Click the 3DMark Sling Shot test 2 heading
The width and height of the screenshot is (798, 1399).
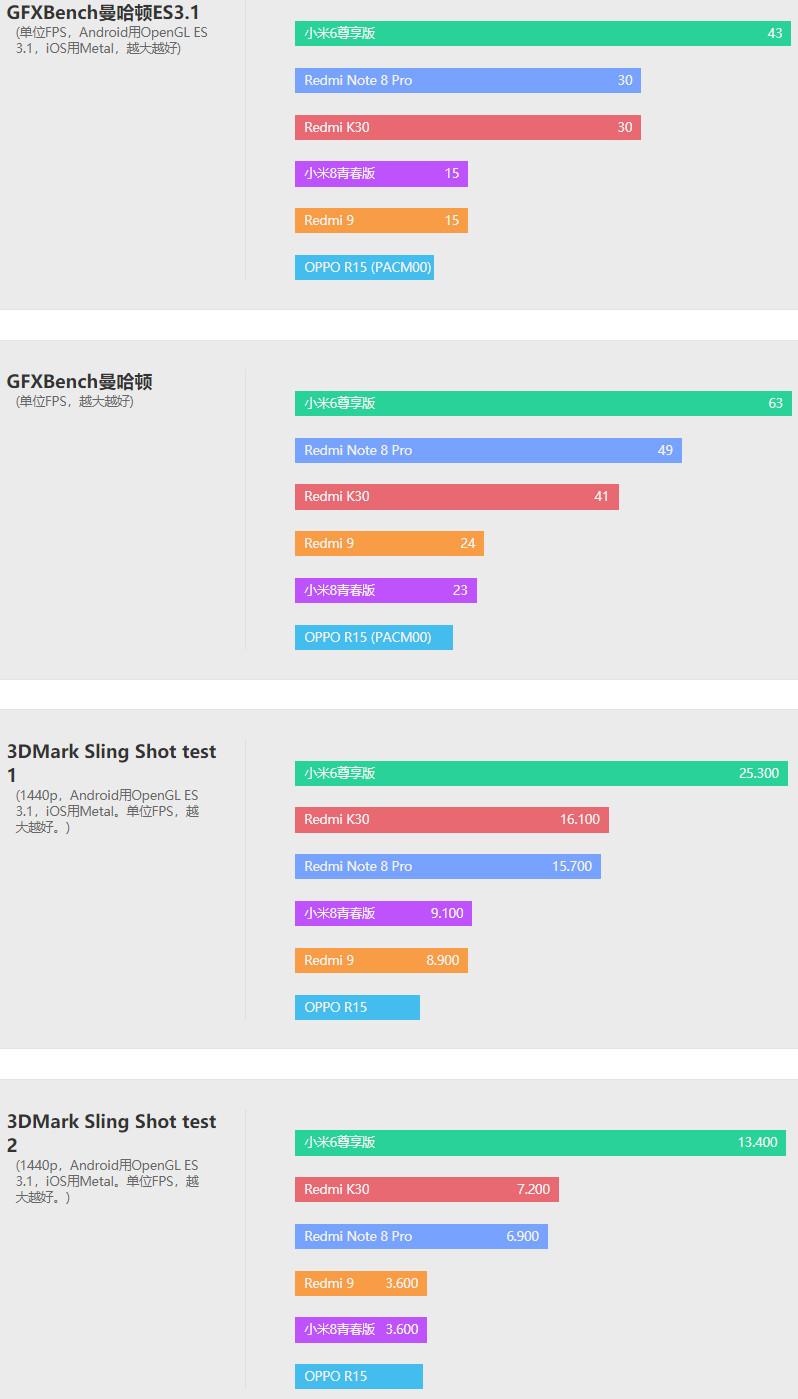[x=112, y=1133]
